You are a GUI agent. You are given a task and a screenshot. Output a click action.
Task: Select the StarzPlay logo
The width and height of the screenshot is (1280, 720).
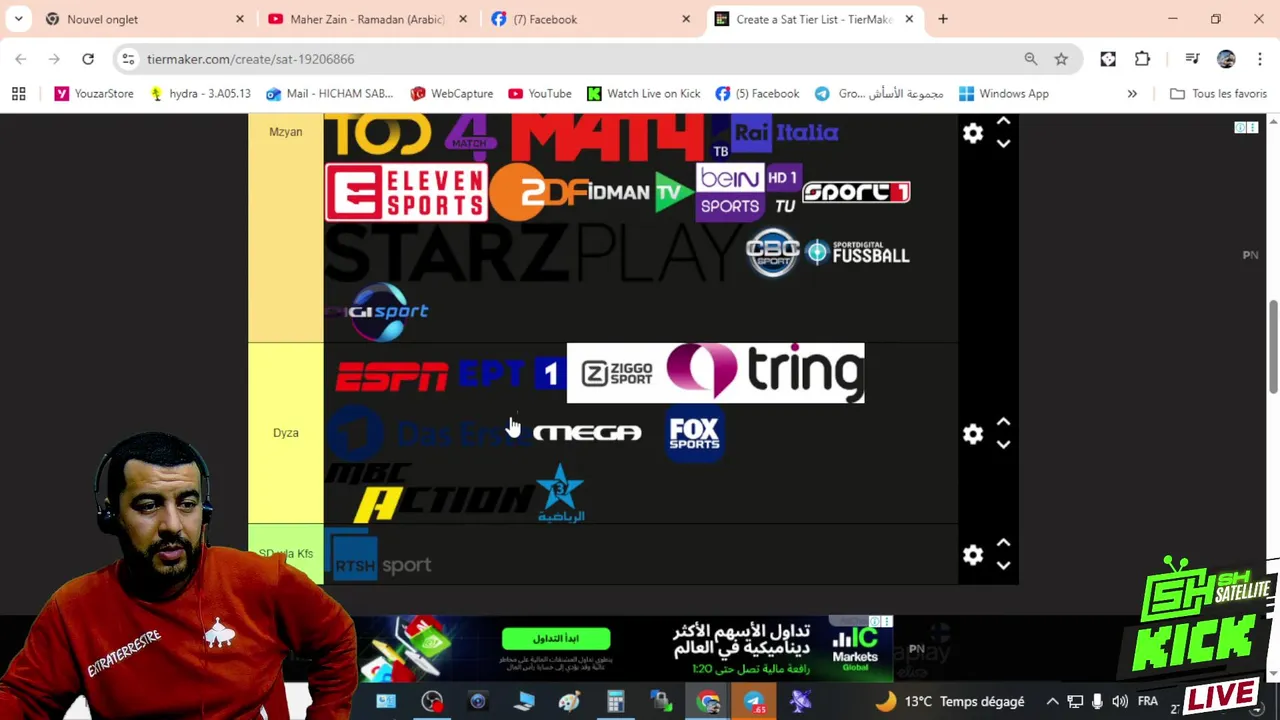tap(535, 253)
